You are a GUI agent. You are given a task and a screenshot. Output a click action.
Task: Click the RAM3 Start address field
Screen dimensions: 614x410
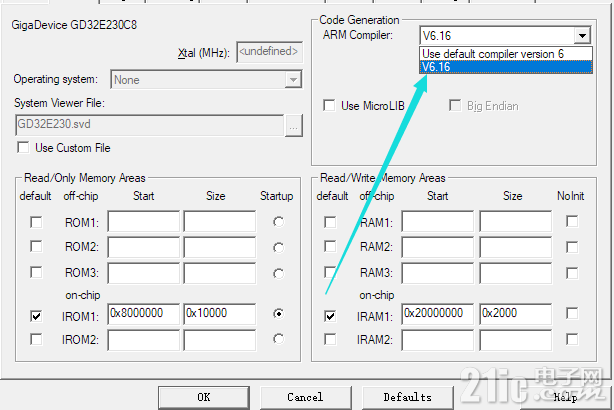click(x=438, y=273)
